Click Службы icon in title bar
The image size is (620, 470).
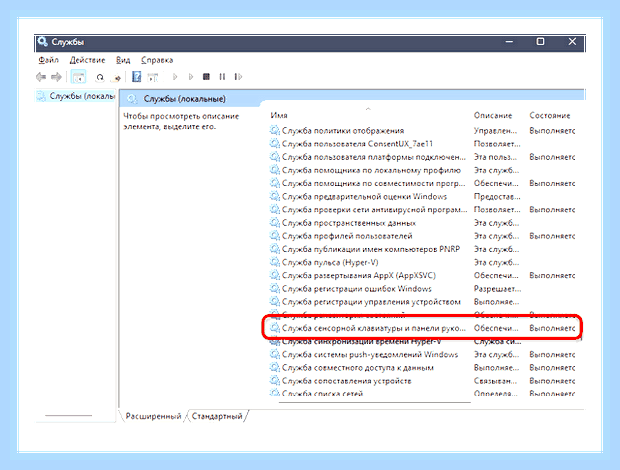pos(43,42)
